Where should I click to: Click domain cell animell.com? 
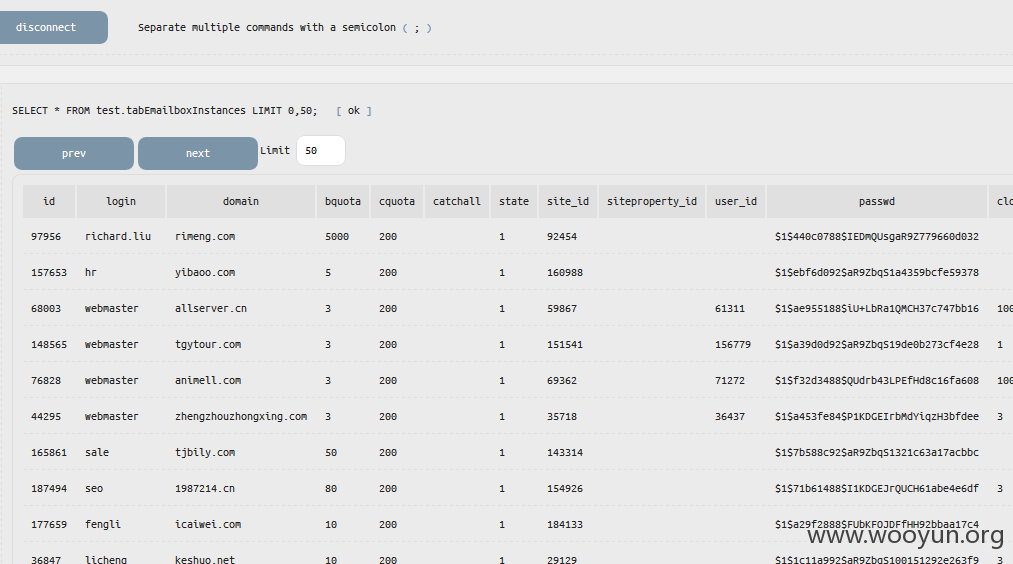point(208,381)
